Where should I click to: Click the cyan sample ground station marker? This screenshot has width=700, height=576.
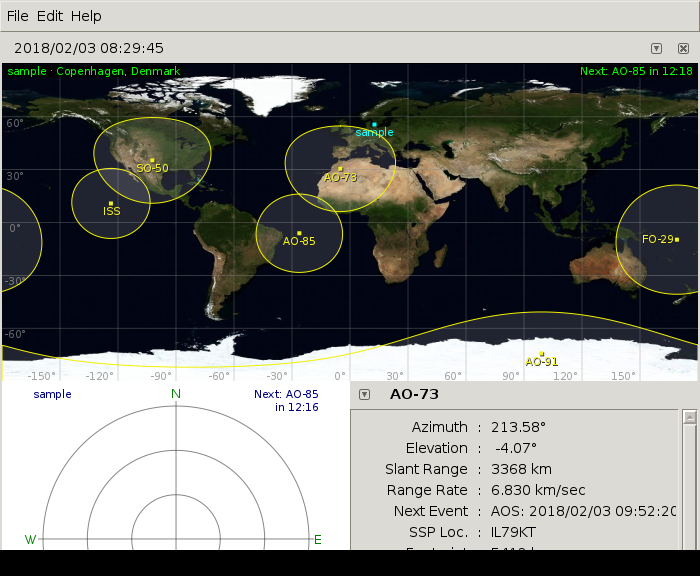374,125
